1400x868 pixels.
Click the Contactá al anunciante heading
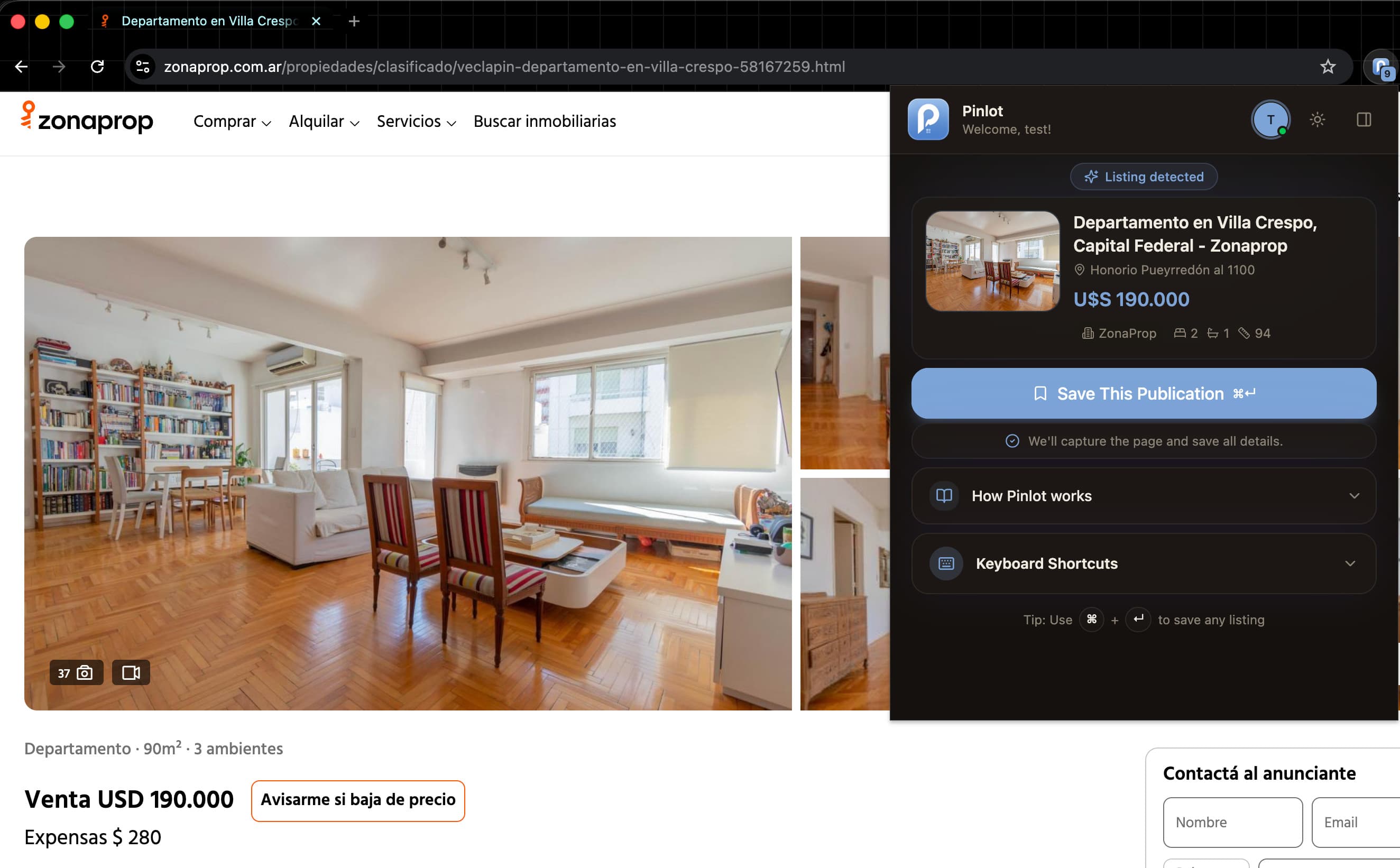click(1259, 774)
